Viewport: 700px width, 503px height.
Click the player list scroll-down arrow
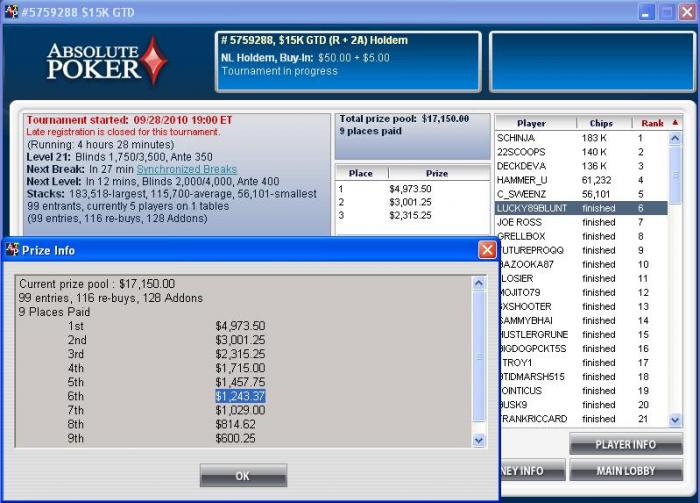675,420
